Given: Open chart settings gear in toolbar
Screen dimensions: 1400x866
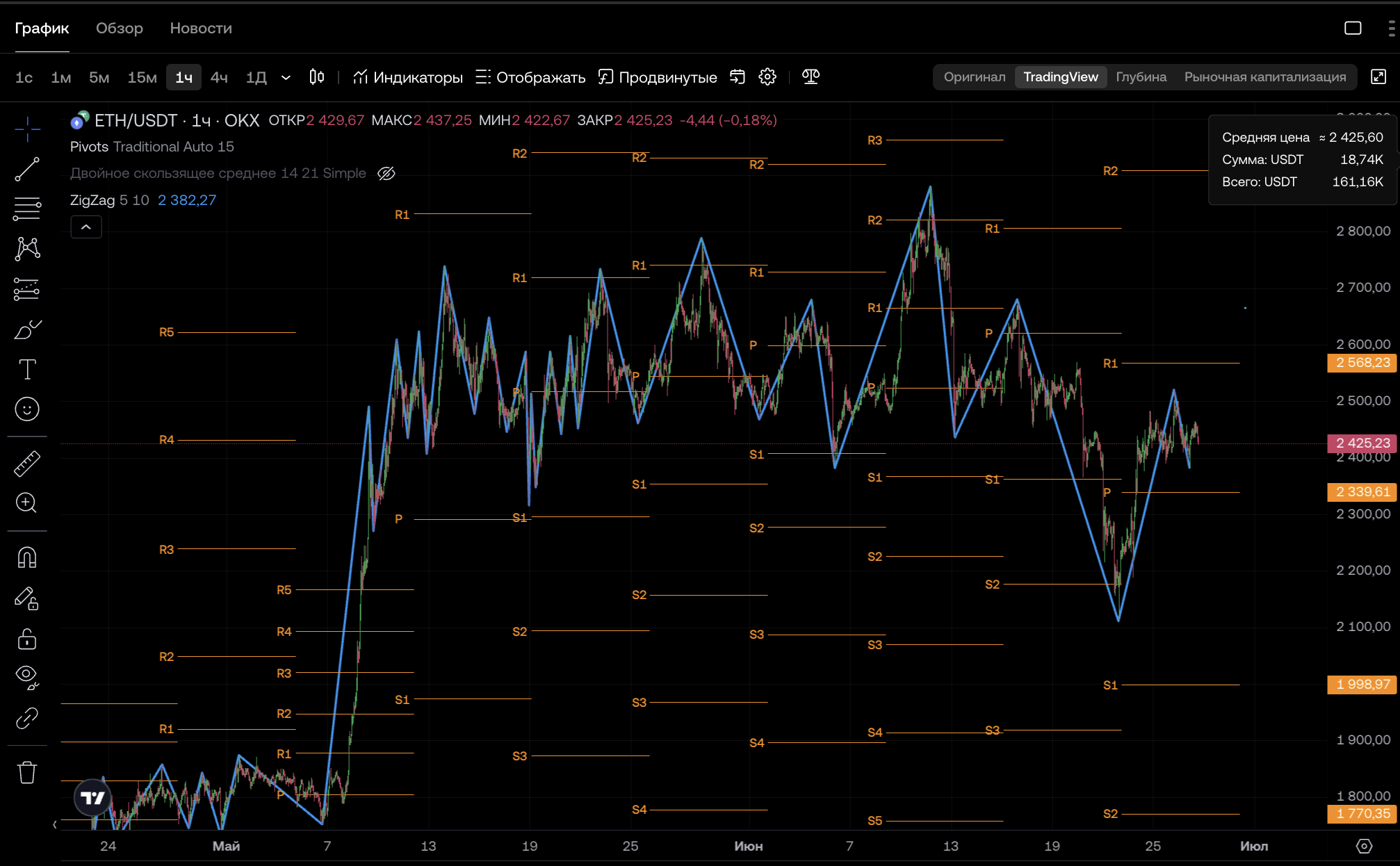Looking at the screenshot, I should pyautogui.click(x=767, y=77).
